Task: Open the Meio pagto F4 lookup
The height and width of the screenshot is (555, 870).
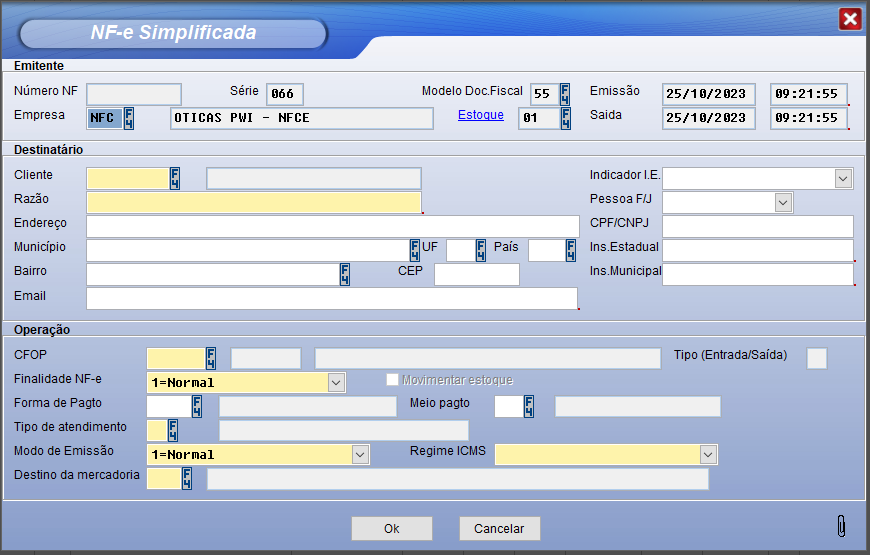Action: [529, 406]
